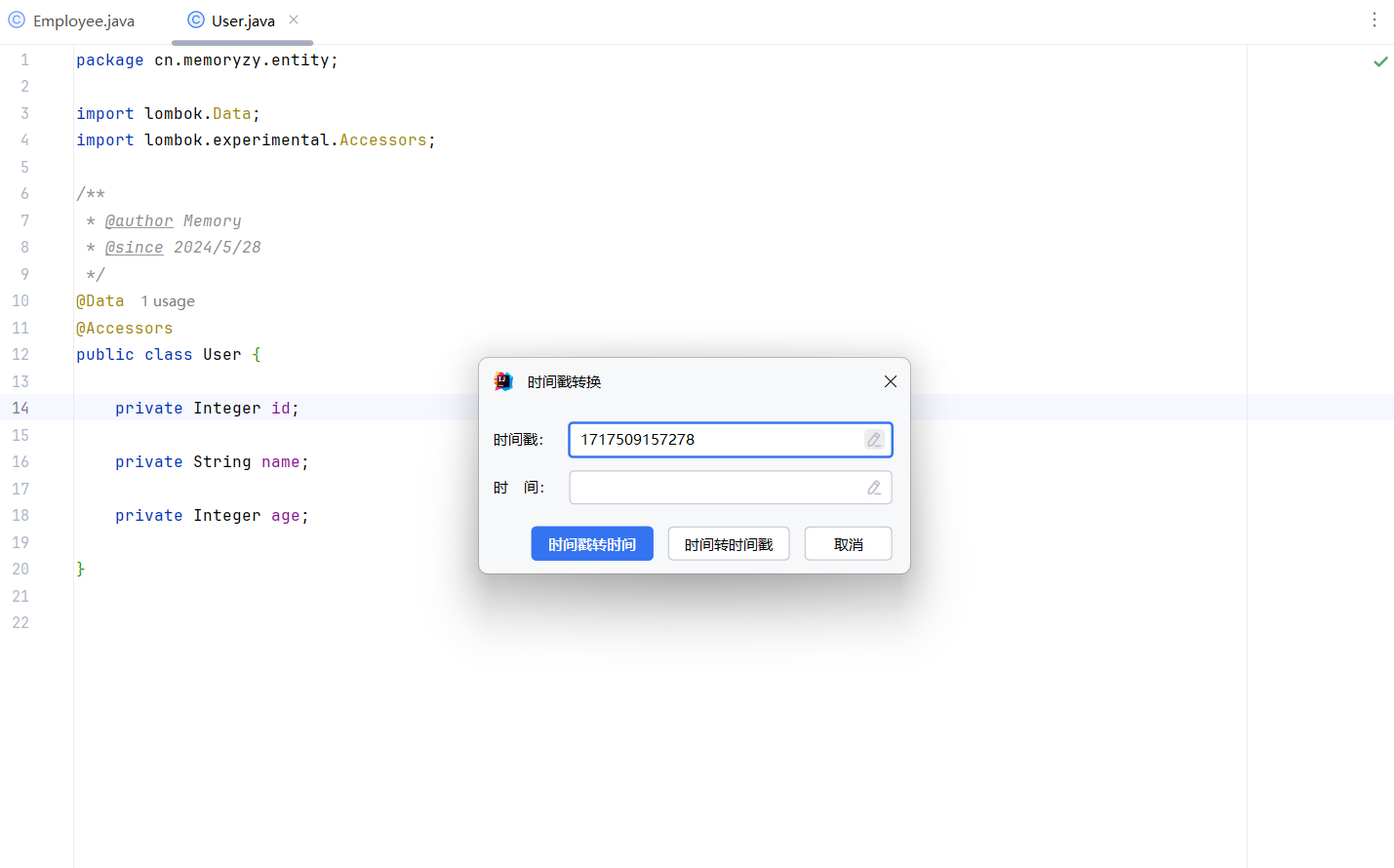Click the IntelliJ logo in dialog title

pyautogui.click(x=503, y=381)
